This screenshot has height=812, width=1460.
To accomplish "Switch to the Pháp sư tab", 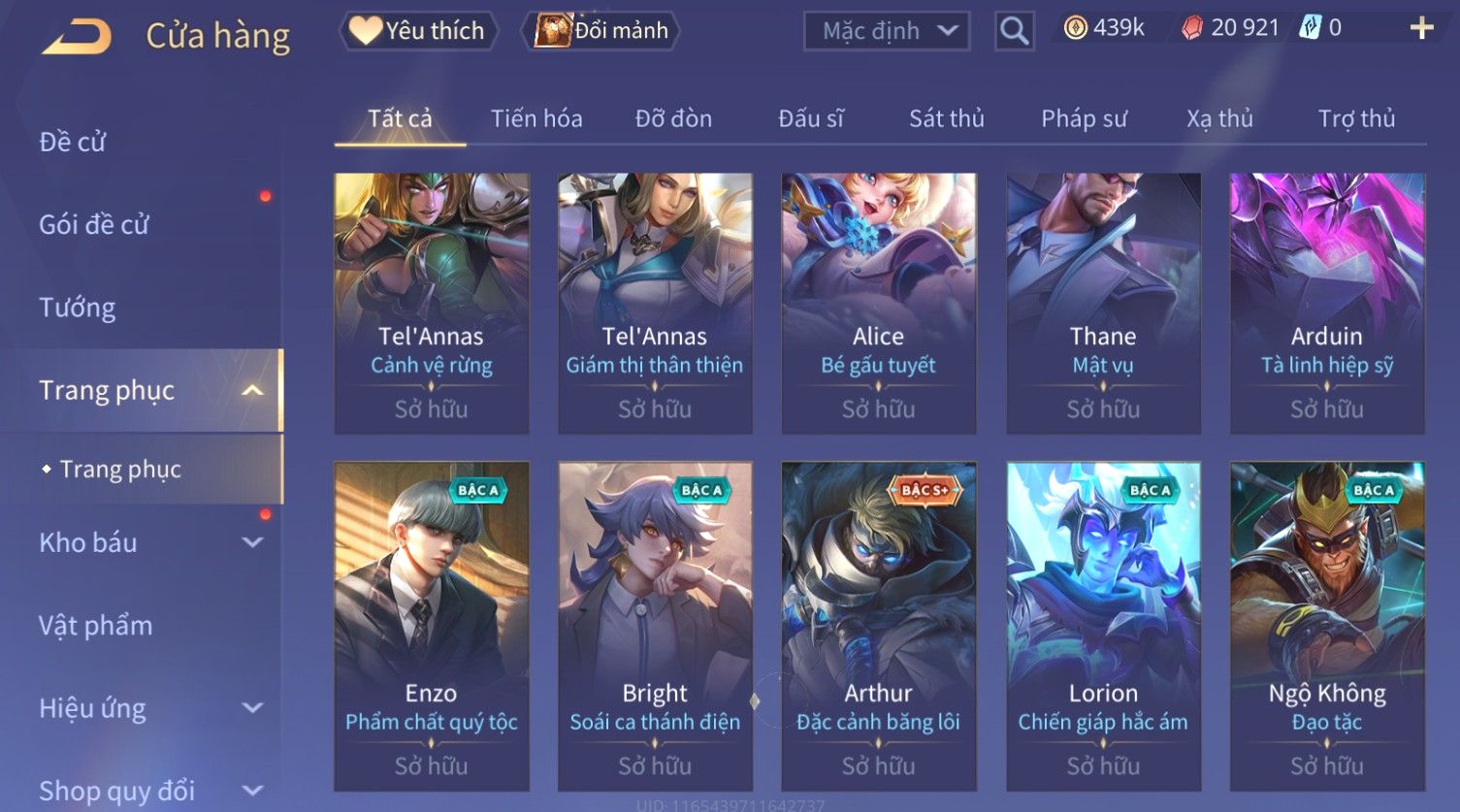I will point(1084,118).
